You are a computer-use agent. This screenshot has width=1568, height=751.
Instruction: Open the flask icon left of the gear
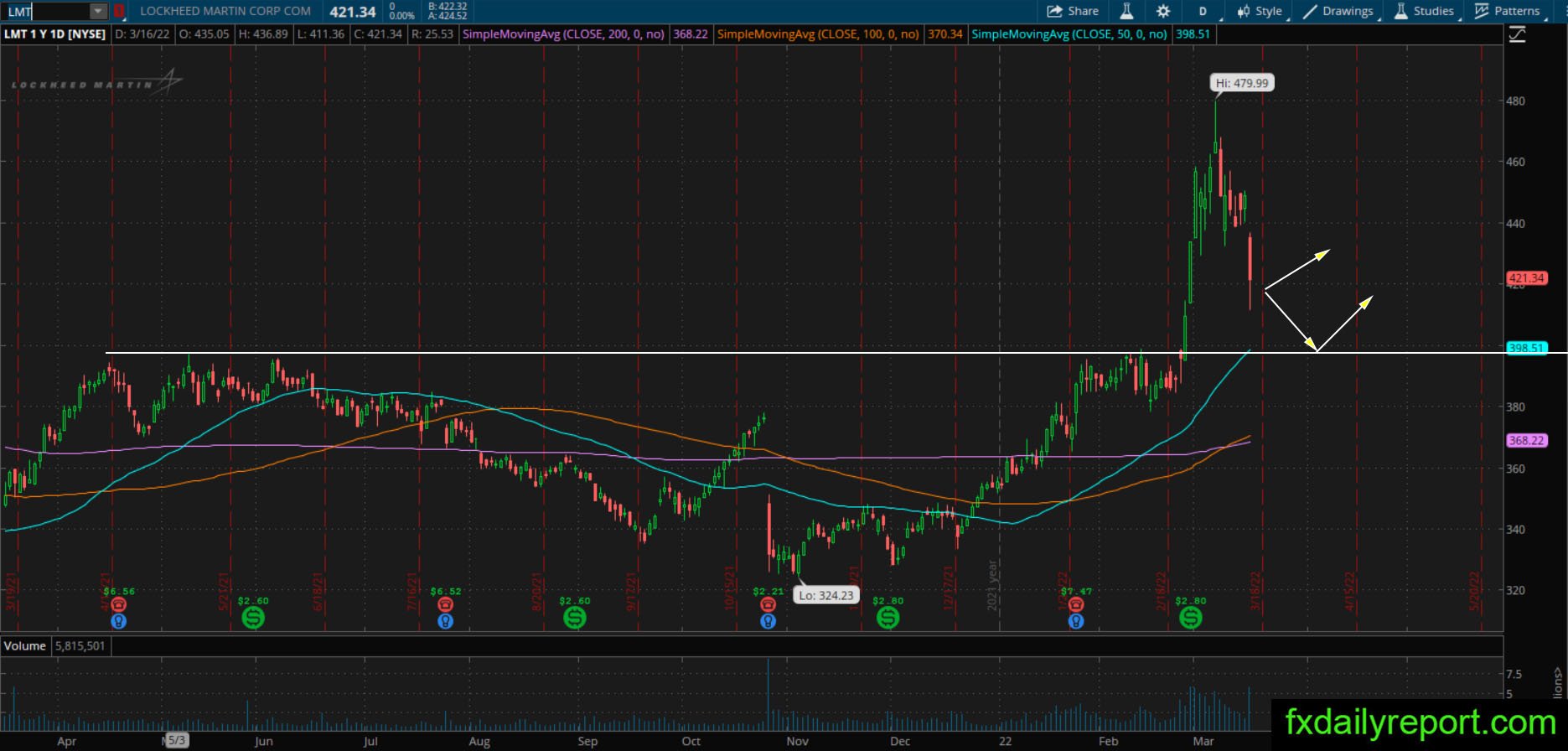click(x=1126, y=11)
